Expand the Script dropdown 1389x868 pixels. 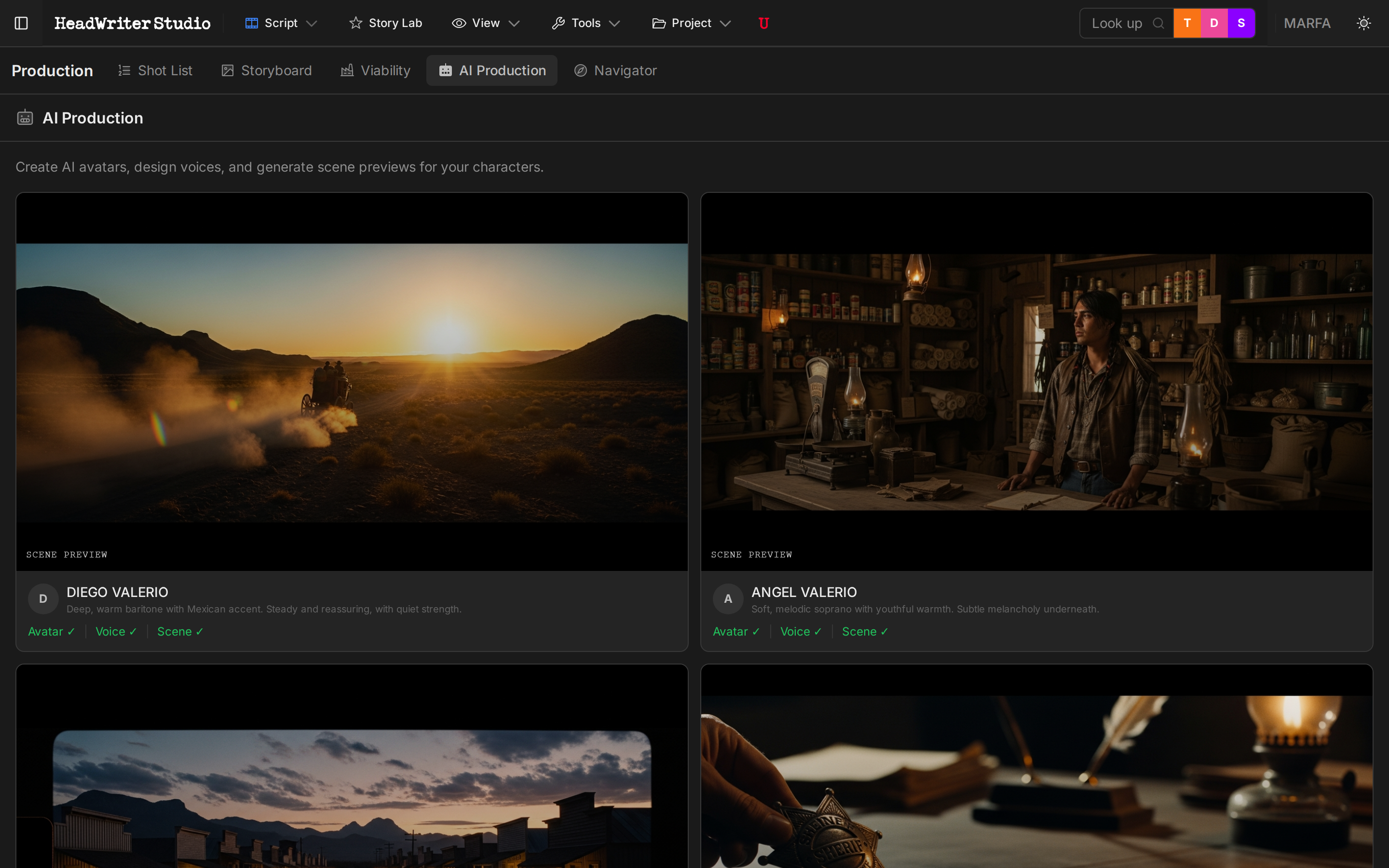click(x=312, y=23)
